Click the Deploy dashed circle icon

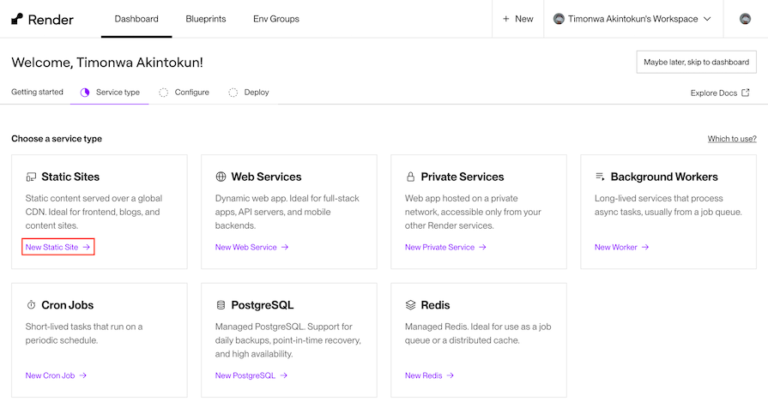click(x=233, y=92)
